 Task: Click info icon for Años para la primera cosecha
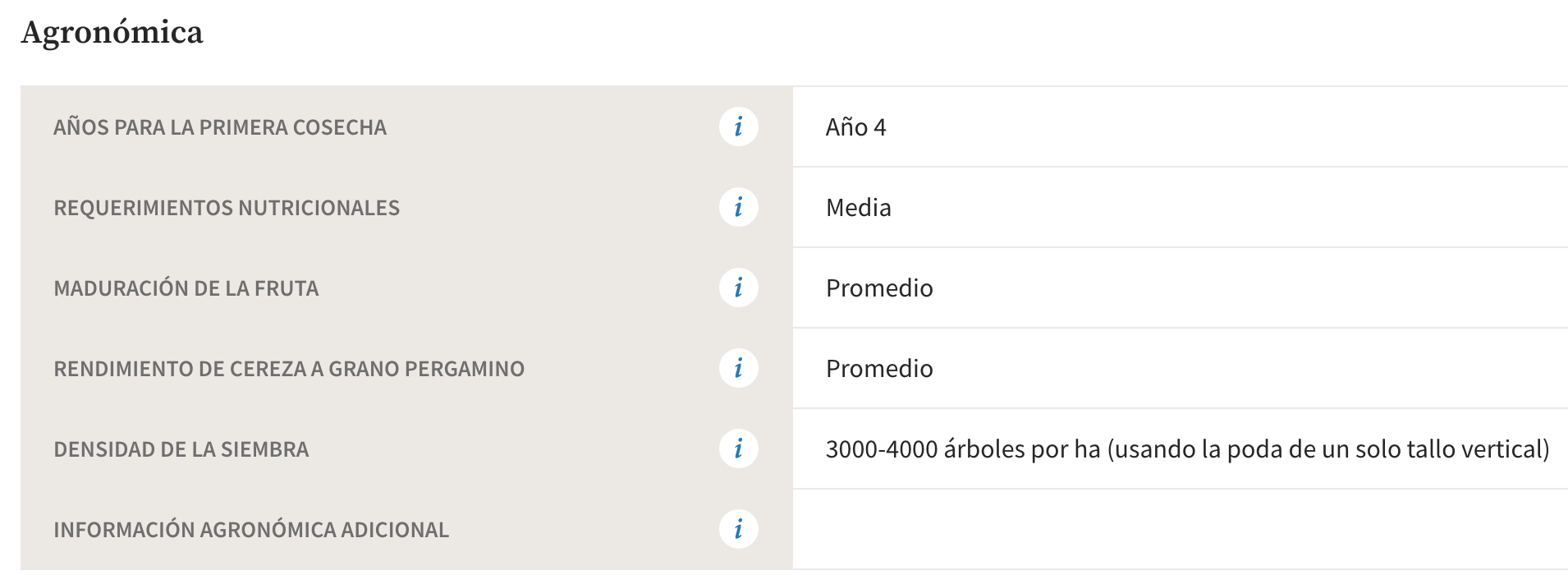tap(738, 127)
